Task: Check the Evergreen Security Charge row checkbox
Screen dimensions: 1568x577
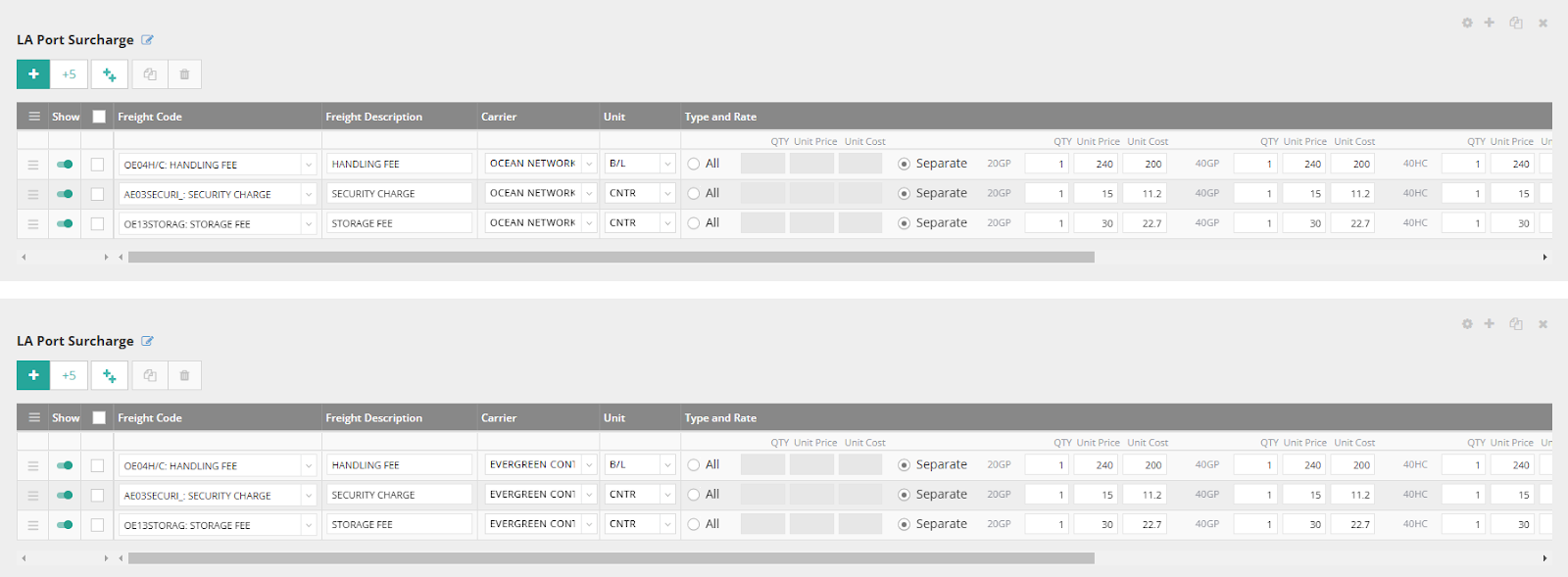Action: [97, 496]
